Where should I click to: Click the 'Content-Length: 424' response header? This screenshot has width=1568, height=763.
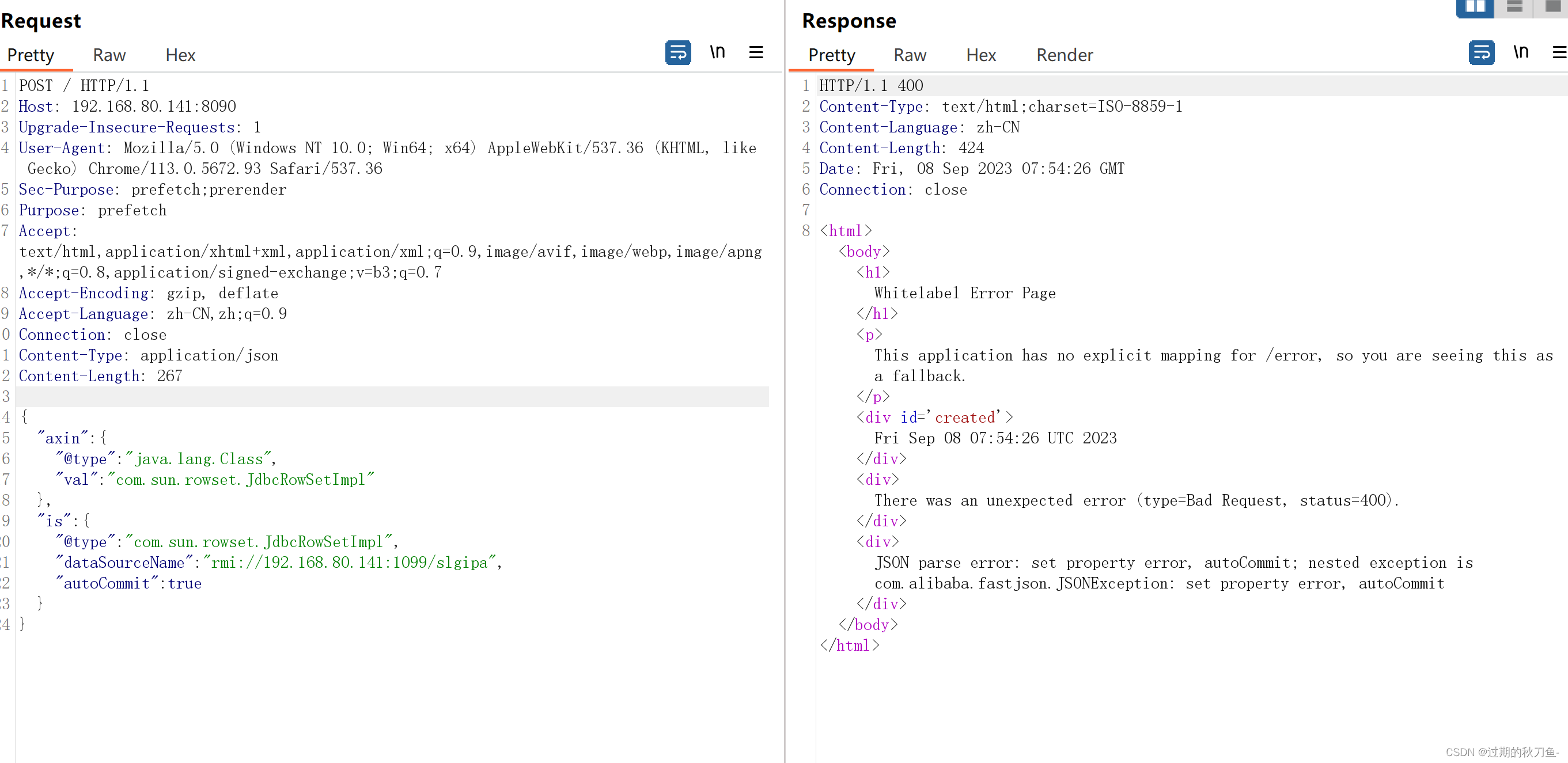click(902, 148)
